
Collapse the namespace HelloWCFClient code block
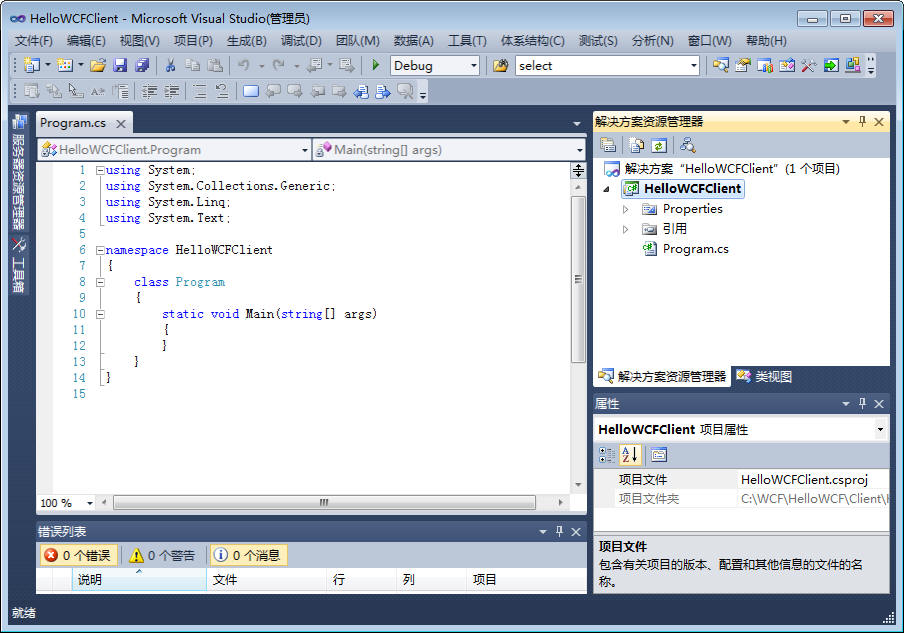(100, 250)
